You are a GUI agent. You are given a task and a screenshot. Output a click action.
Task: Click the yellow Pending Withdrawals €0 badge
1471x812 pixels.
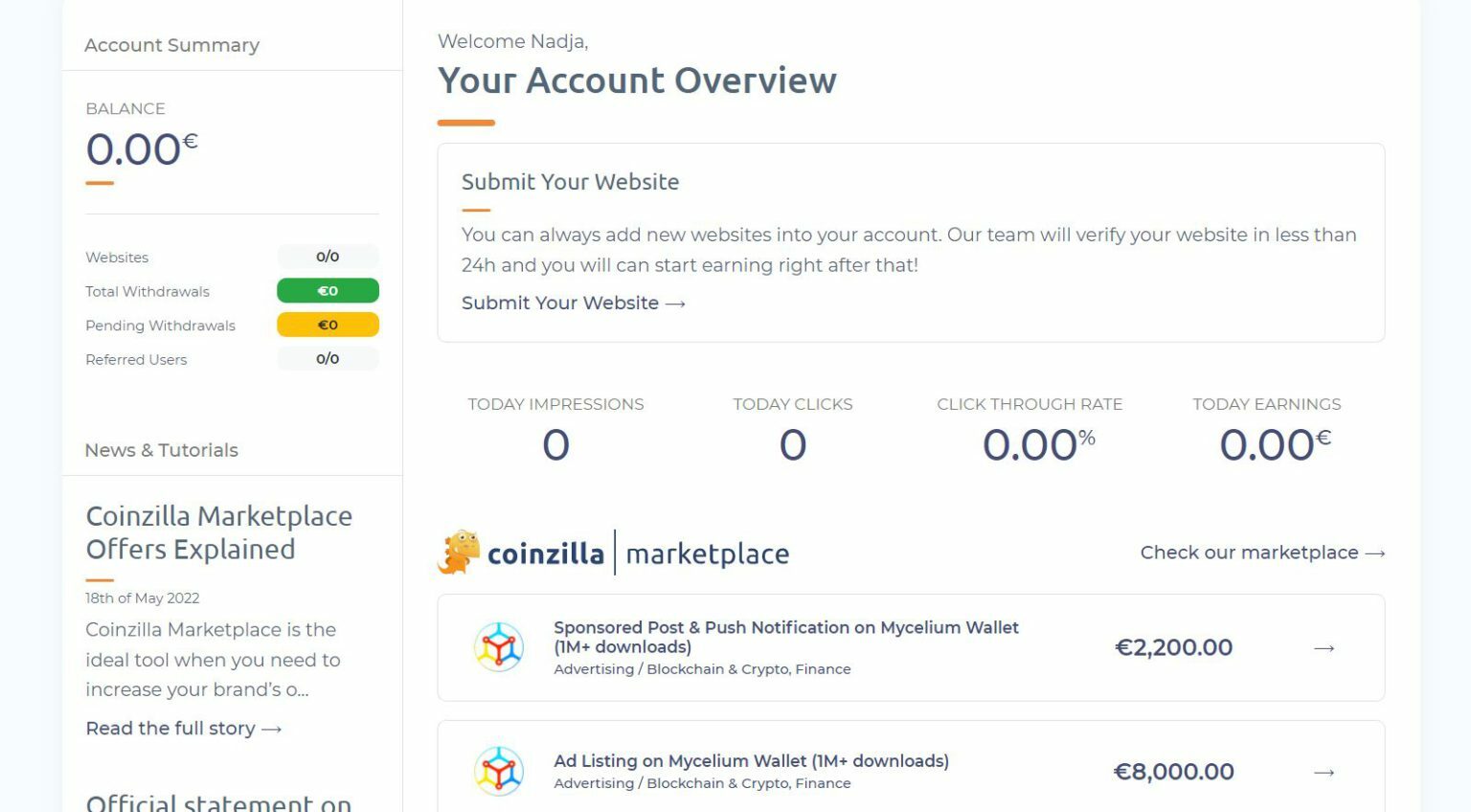328,325
